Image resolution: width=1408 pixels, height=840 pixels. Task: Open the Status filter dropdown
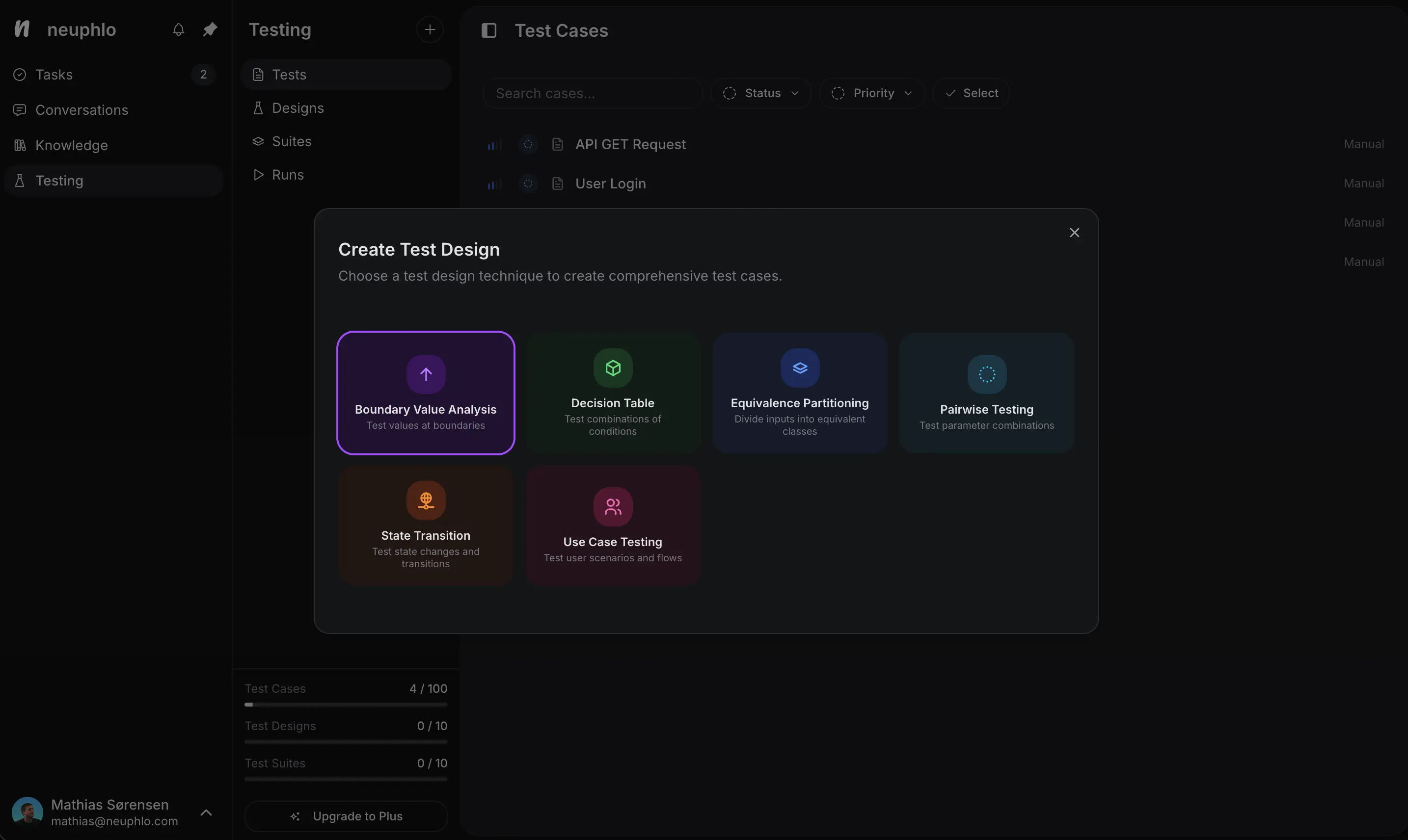pos(760,93)
